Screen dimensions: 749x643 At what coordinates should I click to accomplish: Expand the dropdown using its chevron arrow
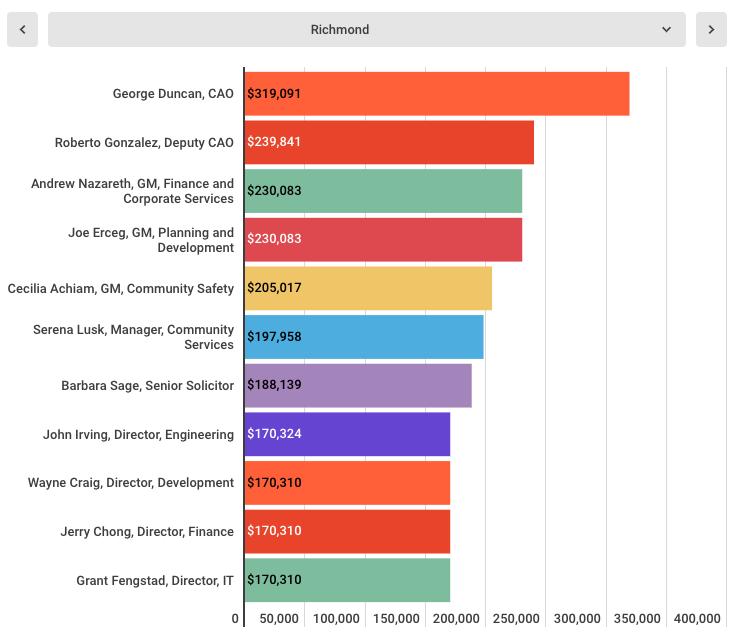click(666, 30)
